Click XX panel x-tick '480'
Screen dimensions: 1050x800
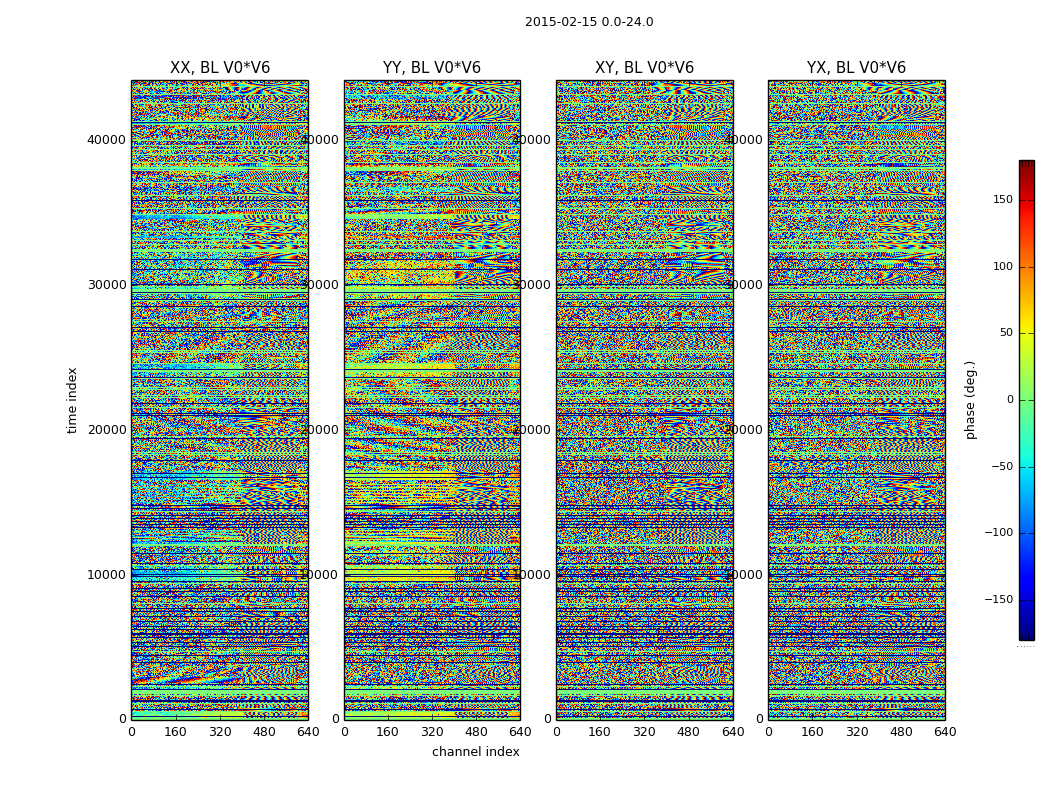click(x=264, y=732)
